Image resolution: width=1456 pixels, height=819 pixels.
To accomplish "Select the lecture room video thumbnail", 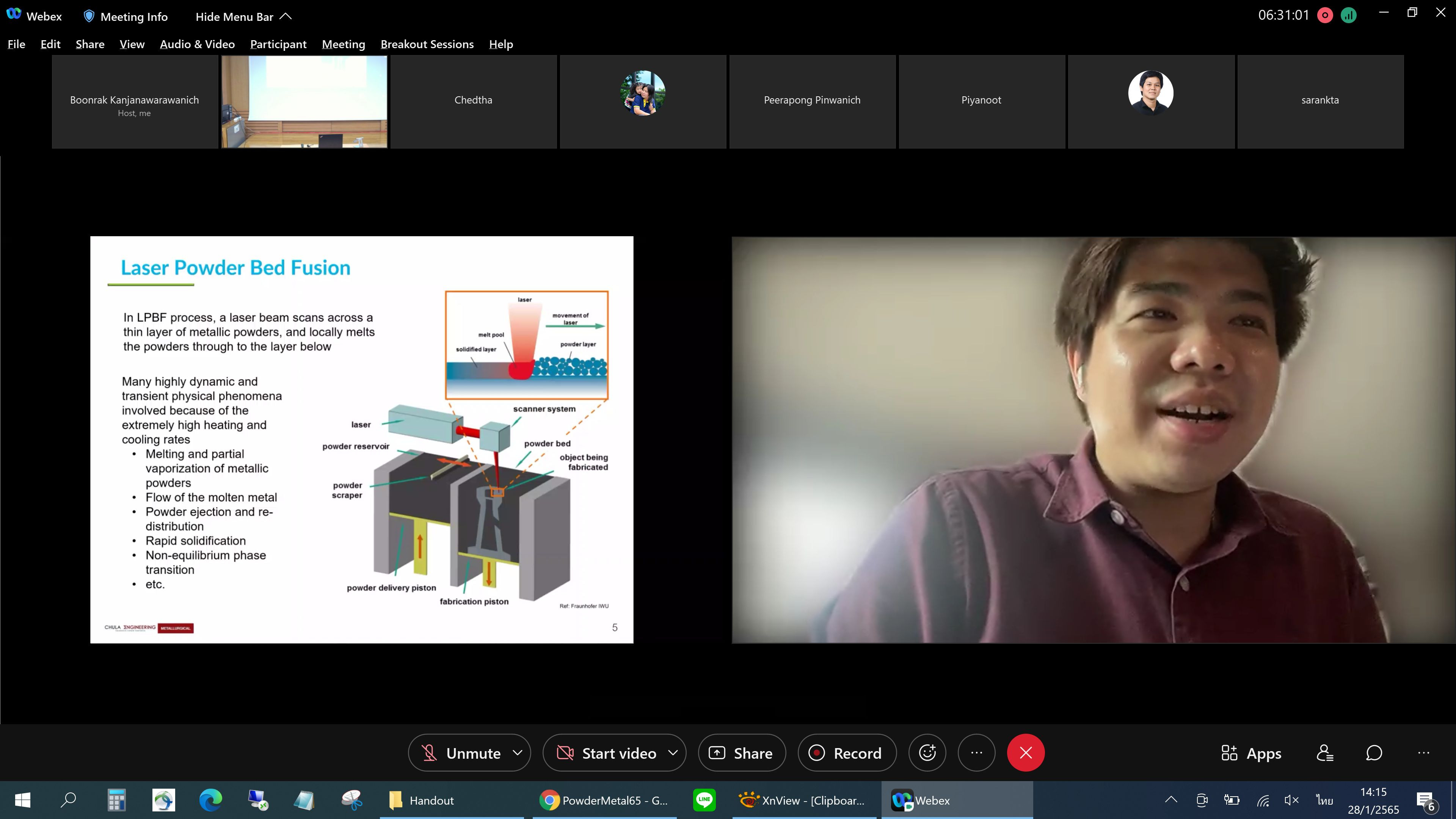I will click(x=304, y=102).
